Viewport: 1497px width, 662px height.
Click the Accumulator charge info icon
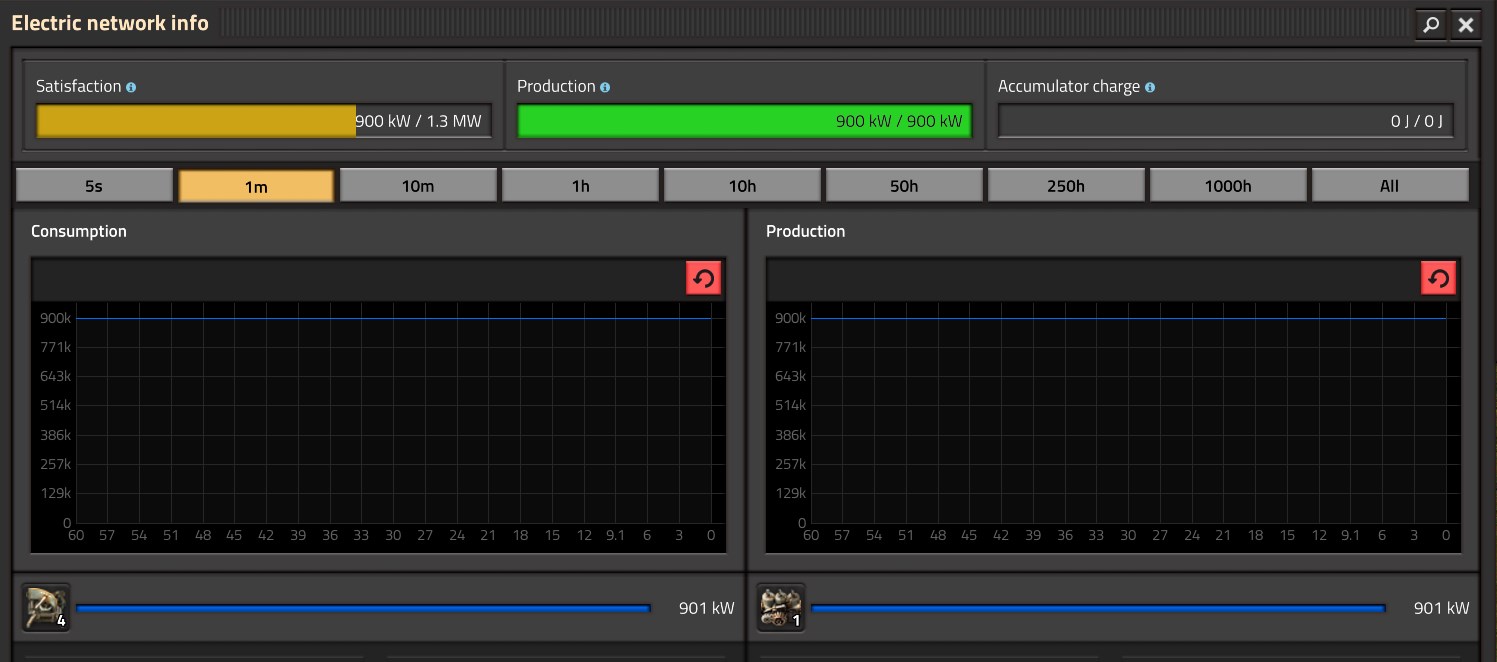[x=1150, y=87]
